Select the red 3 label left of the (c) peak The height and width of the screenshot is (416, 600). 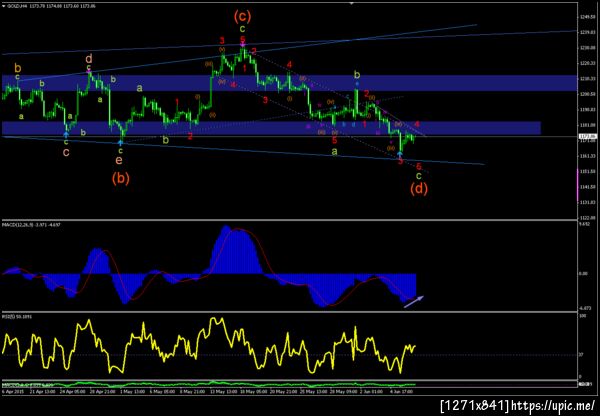222,40
